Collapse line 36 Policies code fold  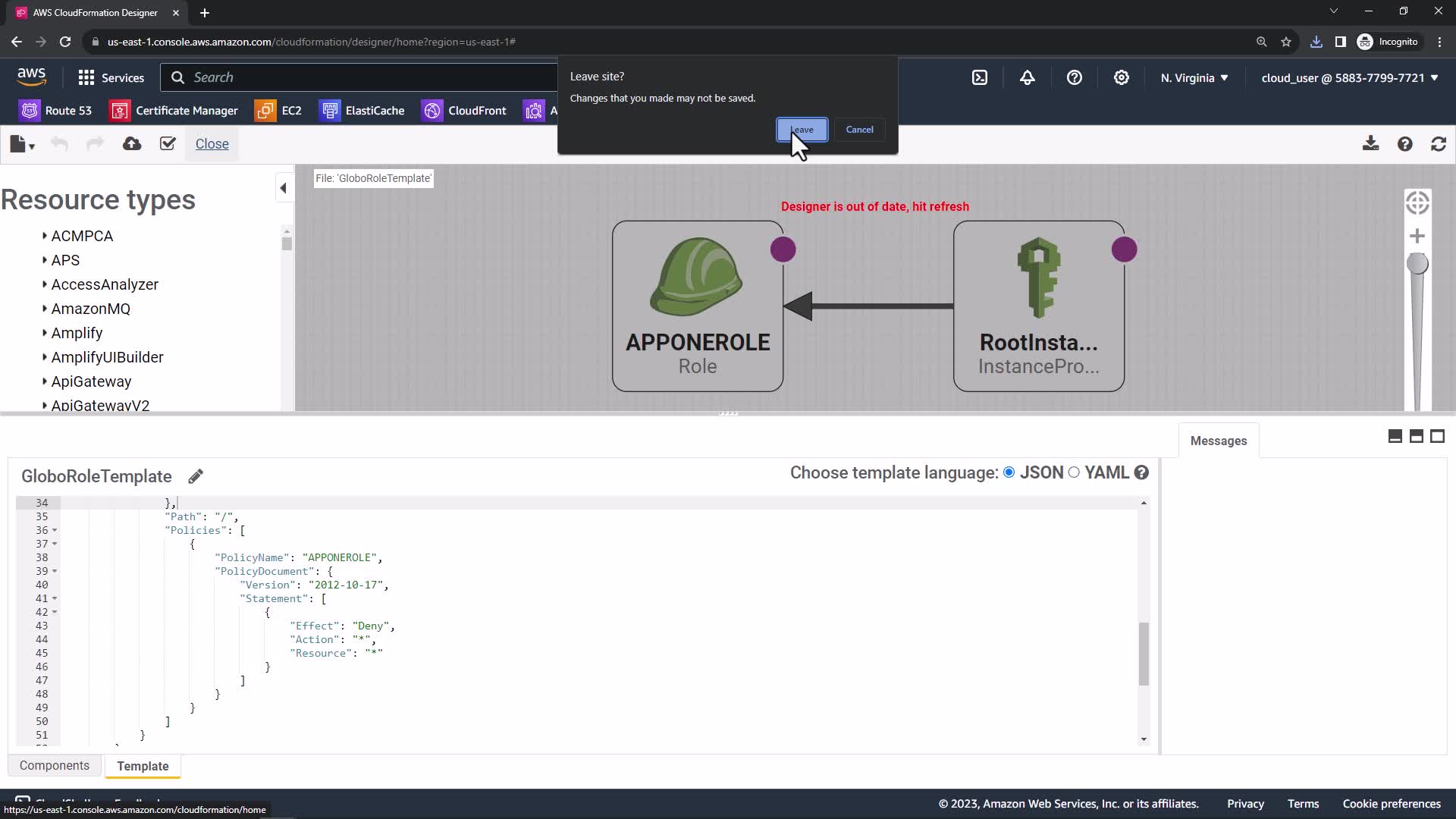pos(55,530)
